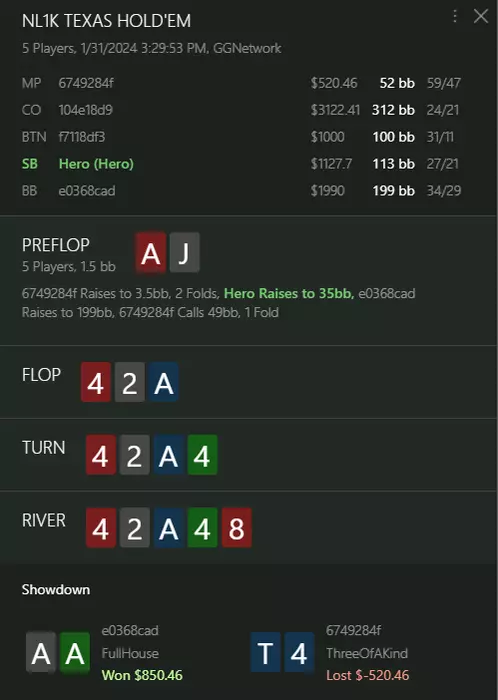This screenshot has width=498, height=700.
Task: Click BTN player f7118df3
Action: (x=82, y=137)
